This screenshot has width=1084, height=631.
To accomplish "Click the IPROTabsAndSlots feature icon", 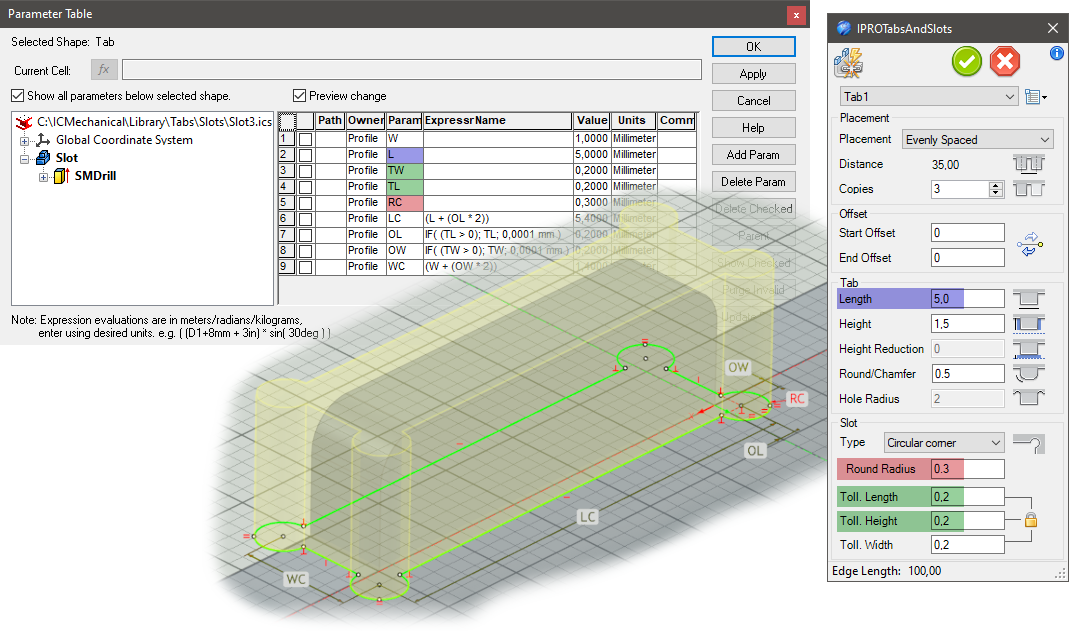I will (849, 62).
